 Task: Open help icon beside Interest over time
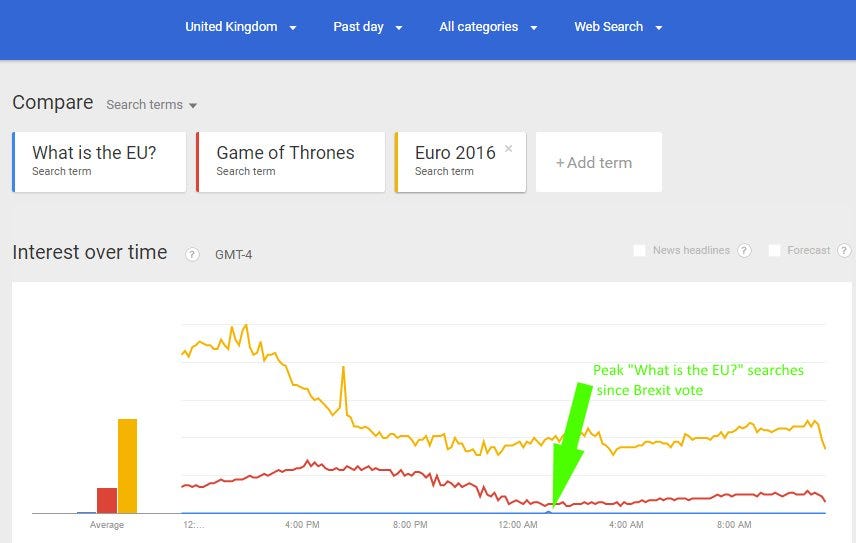pyautogui.click(x=192, y=254)
